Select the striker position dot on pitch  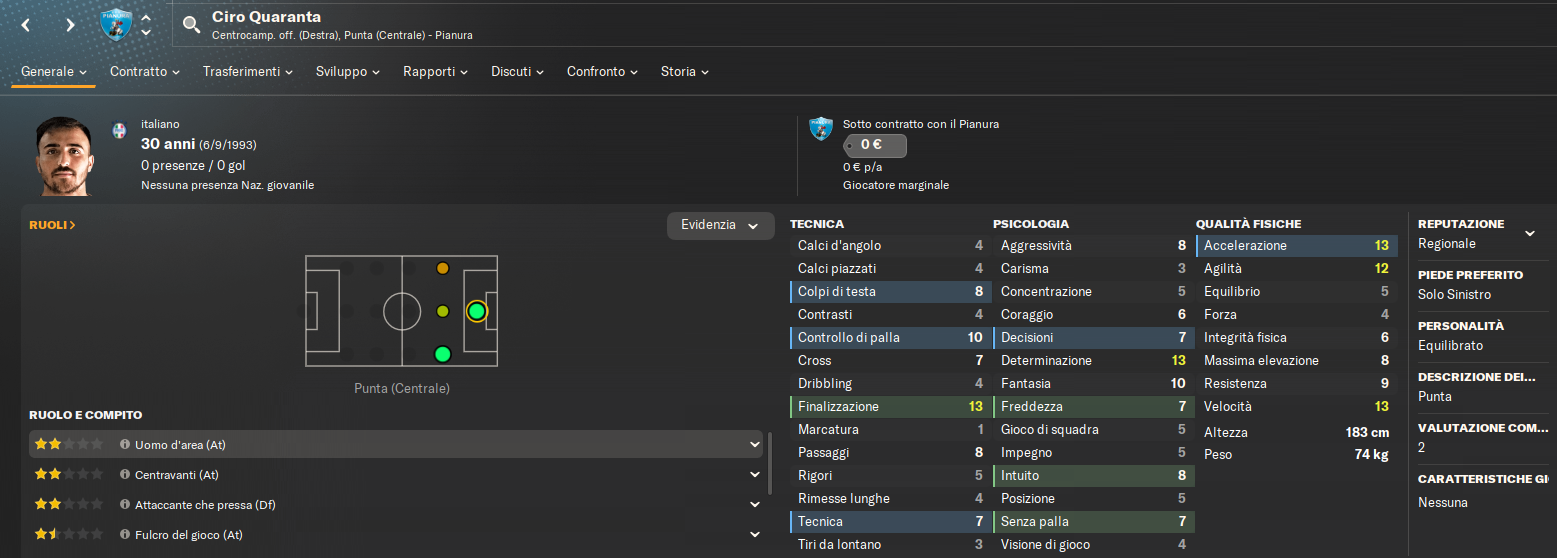(x=476, y=311)
